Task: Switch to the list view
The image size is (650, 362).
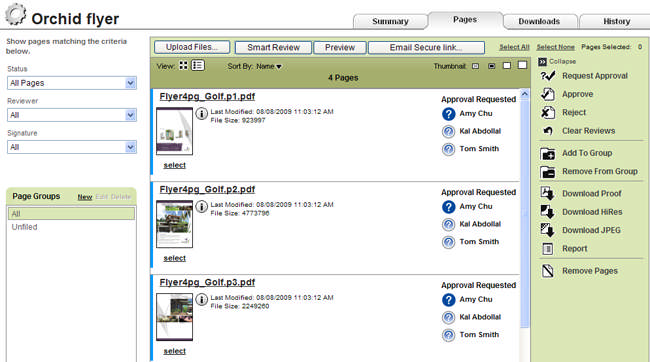Action: tap(198, 66)
